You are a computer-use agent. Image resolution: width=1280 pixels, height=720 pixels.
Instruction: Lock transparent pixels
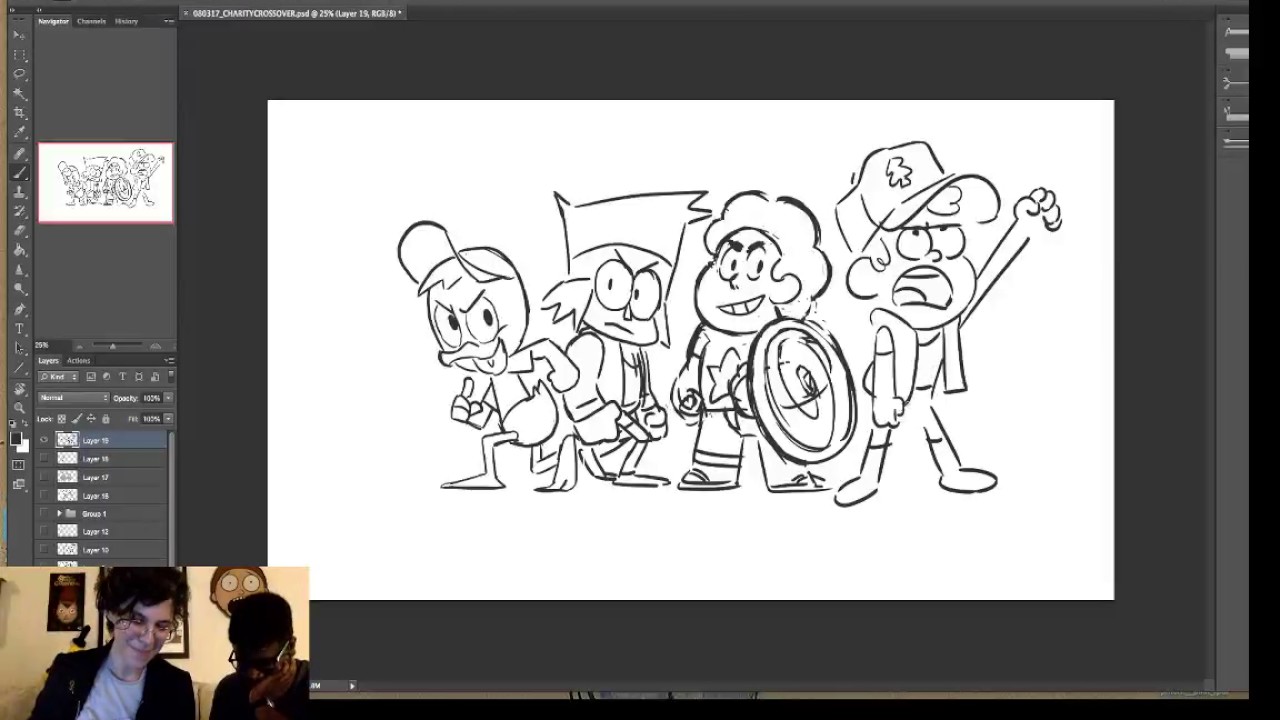pos(62,419)
